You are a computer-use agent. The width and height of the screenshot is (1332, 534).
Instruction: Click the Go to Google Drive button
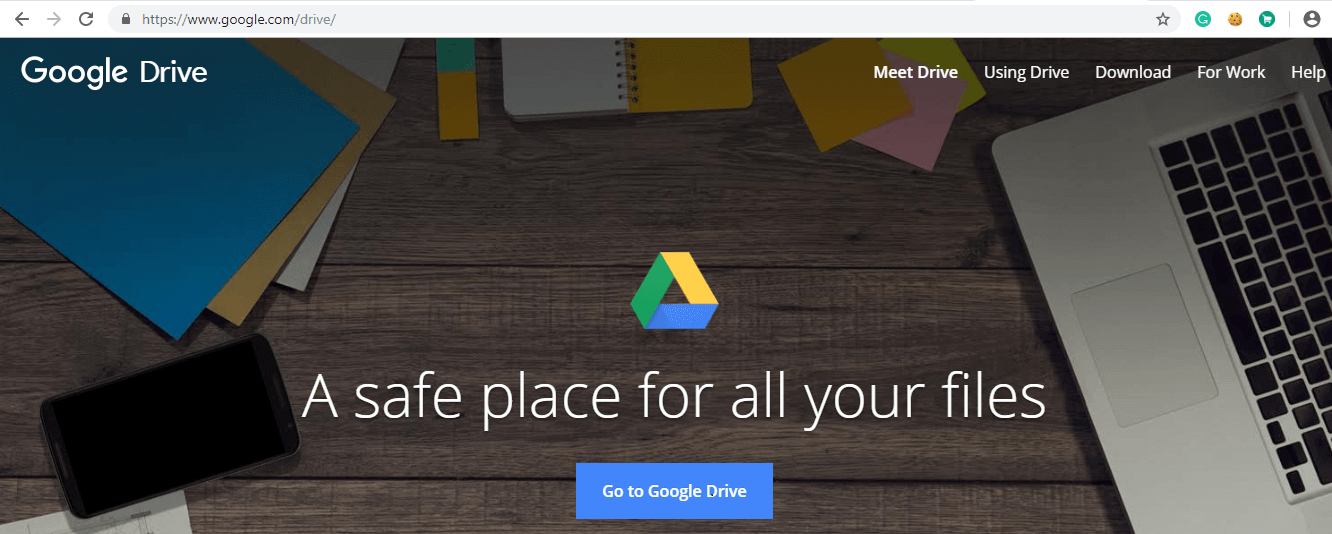(674, 491)
